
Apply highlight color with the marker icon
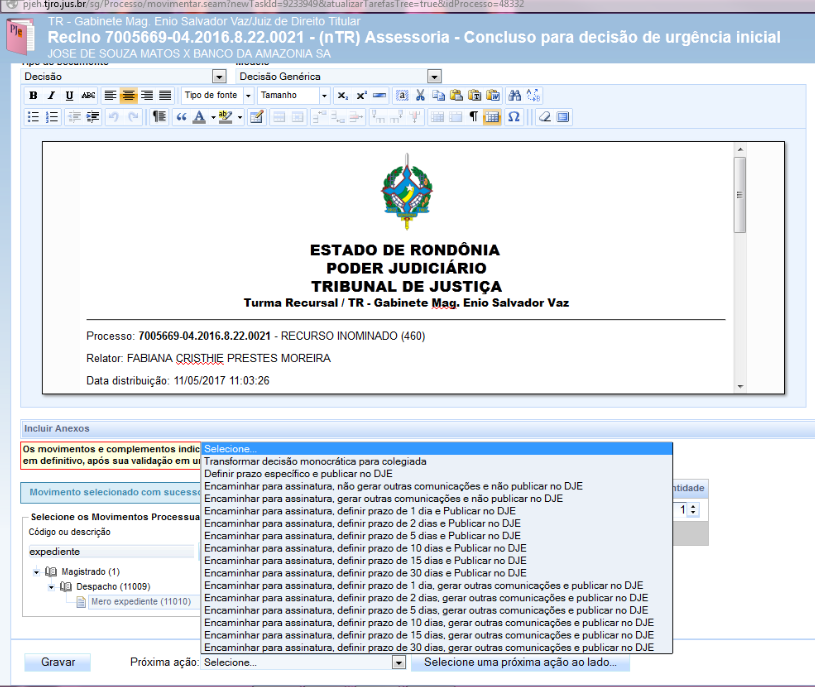[x=226, y=117]
